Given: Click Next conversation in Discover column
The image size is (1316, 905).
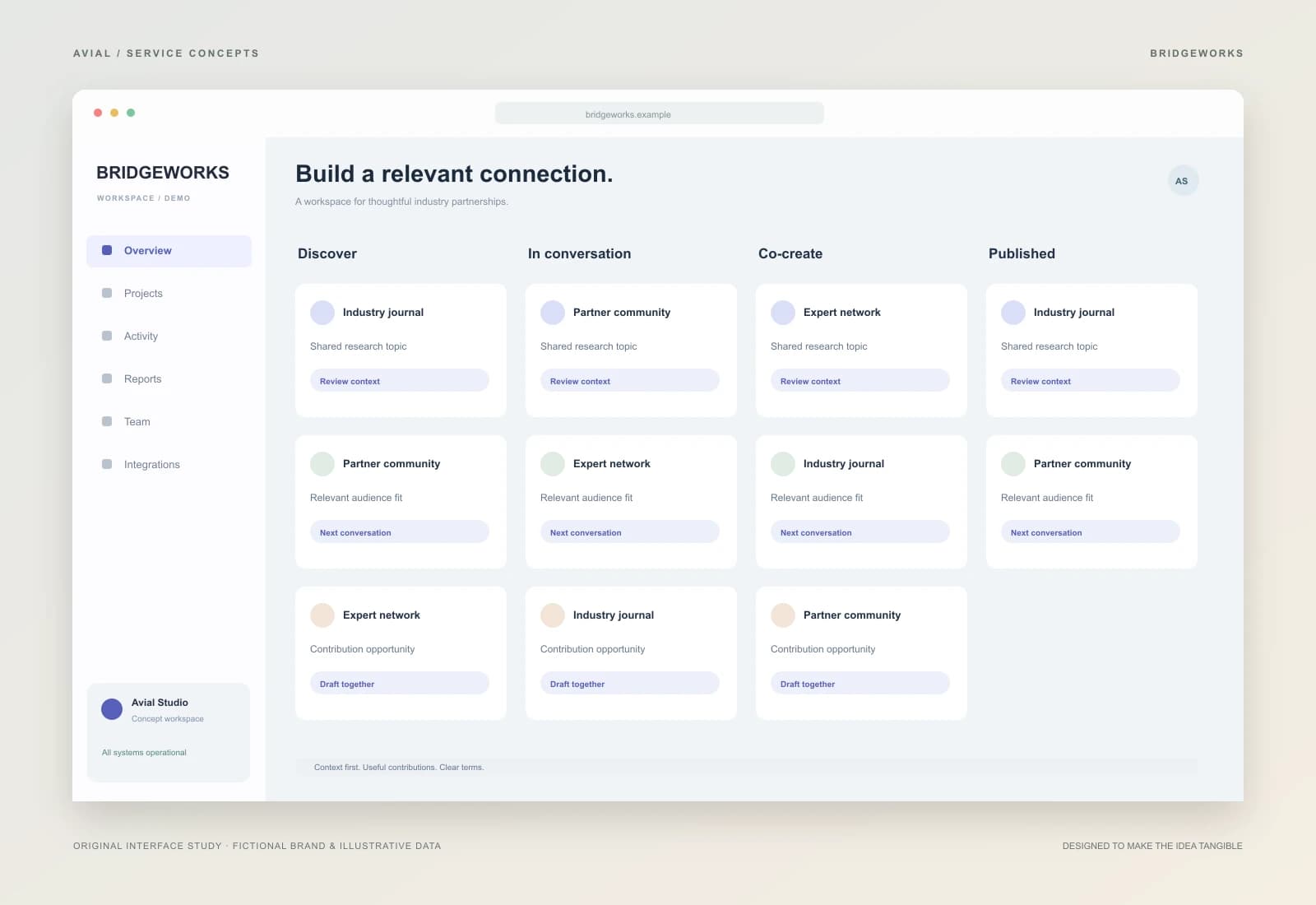Looking at the screenshot, I should pos(400,532).
